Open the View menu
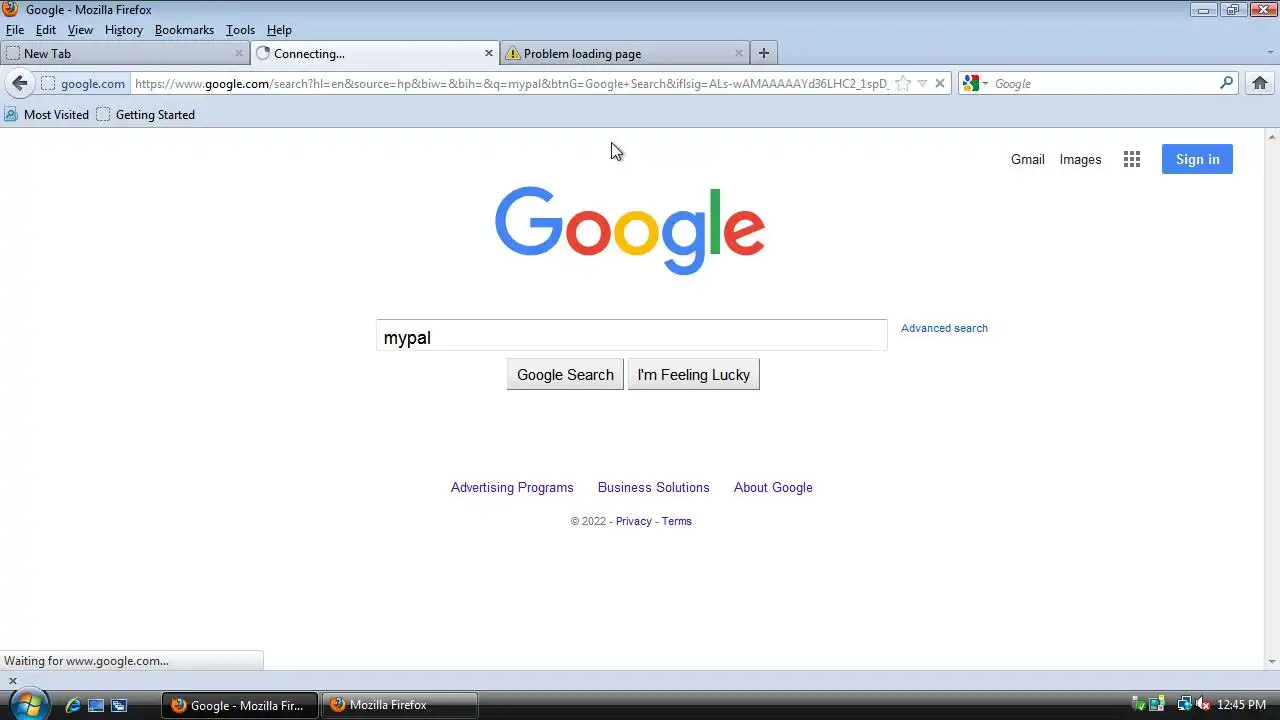 80,30
